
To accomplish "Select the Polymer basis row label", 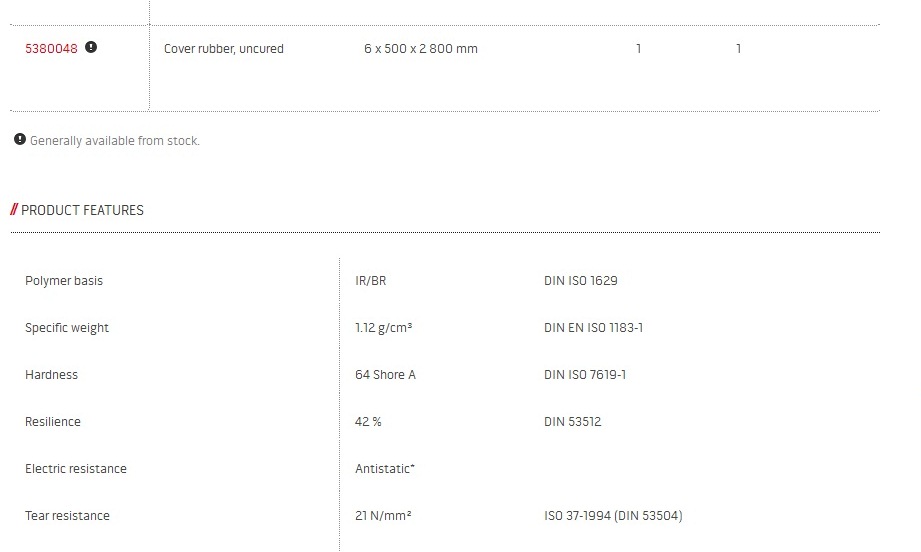I will [x=64, y=281].
